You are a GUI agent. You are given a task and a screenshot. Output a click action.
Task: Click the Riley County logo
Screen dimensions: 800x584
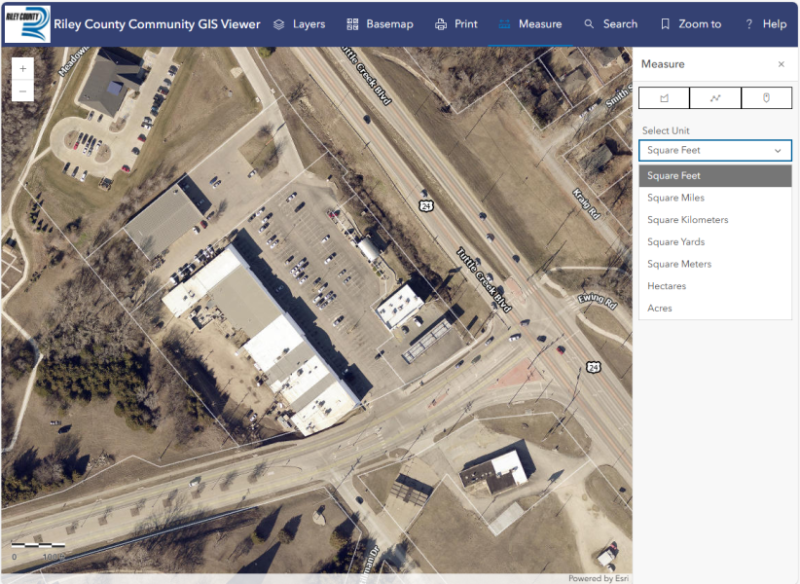[28, 24]
